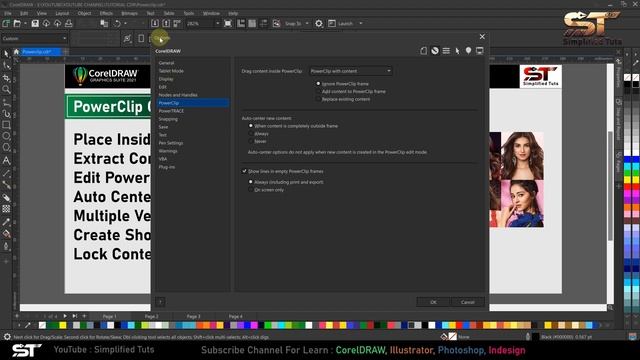Open Workspace monitor icon in dialog header
This screenshot has height=360, width=640.
480,51
